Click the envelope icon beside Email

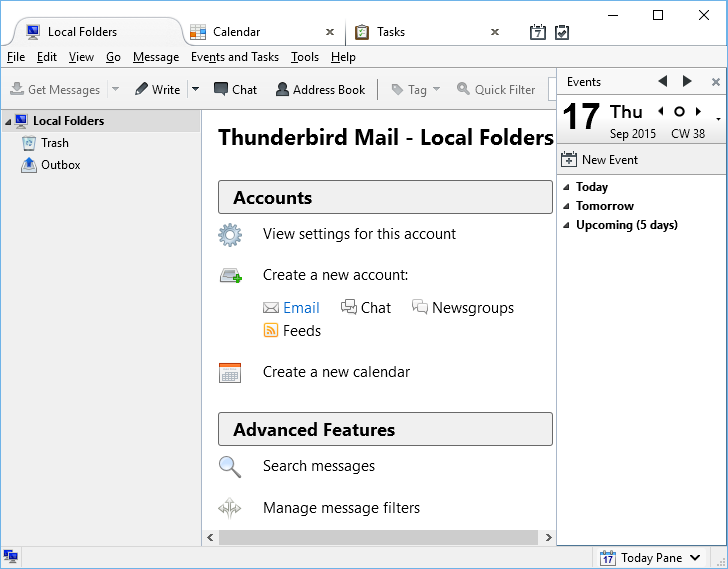[x=271, y=308]
